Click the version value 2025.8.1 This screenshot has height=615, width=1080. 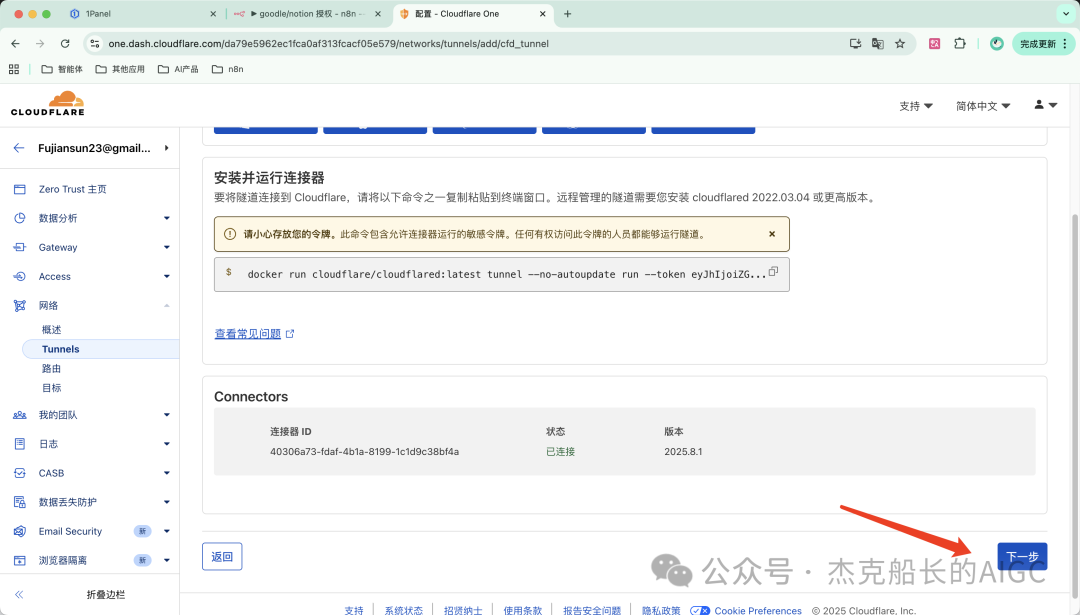(x=683, y=452)
